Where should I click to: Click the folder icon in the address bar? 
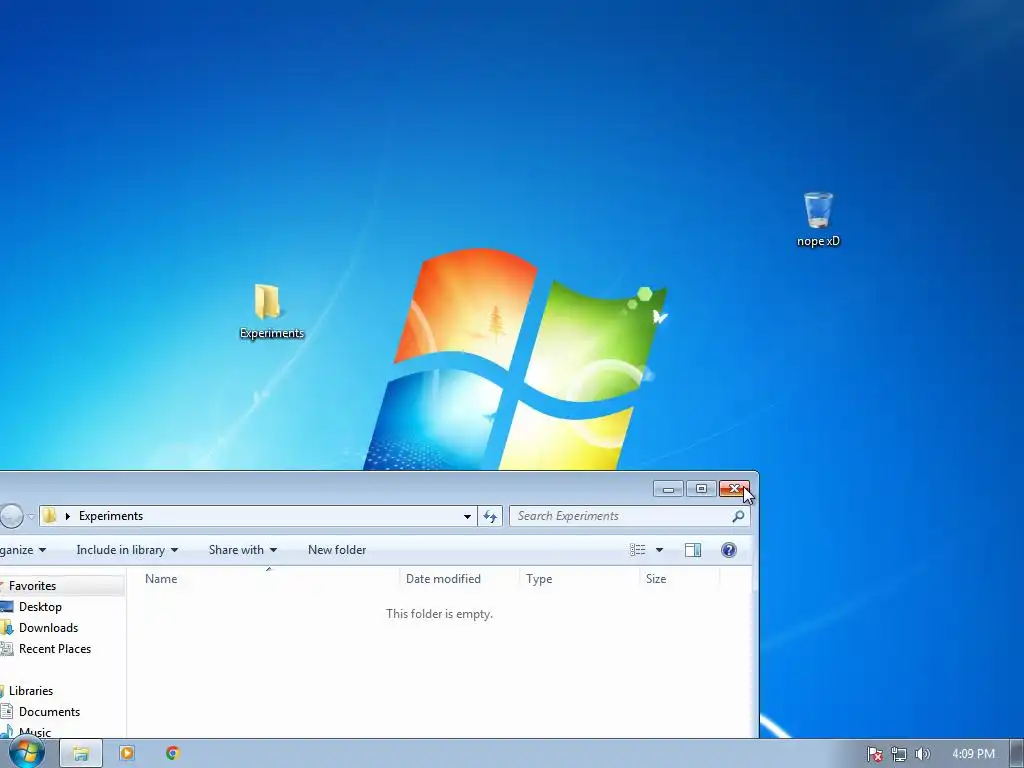coord(50,516)
